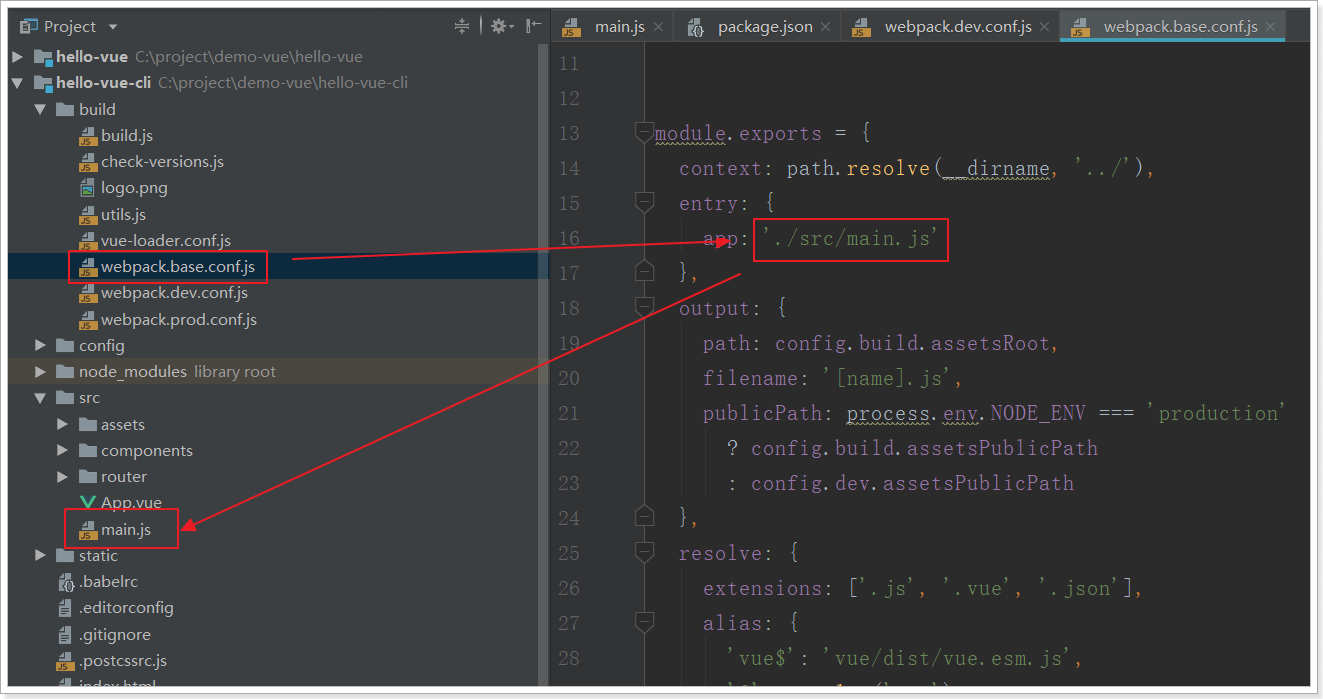
Task: Fold the entry block at line 15
Action: click(x=645, y=203)
